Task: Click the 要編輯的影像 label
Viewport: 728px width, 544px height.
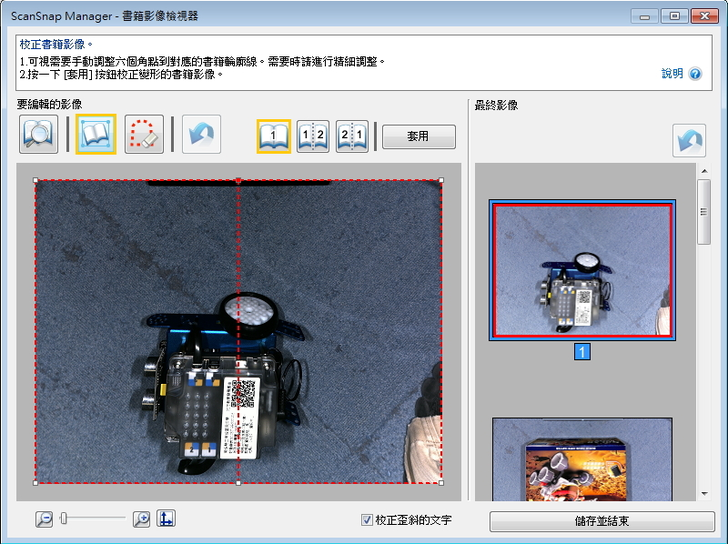Action: pyautogui.click(x=49, y=104)
